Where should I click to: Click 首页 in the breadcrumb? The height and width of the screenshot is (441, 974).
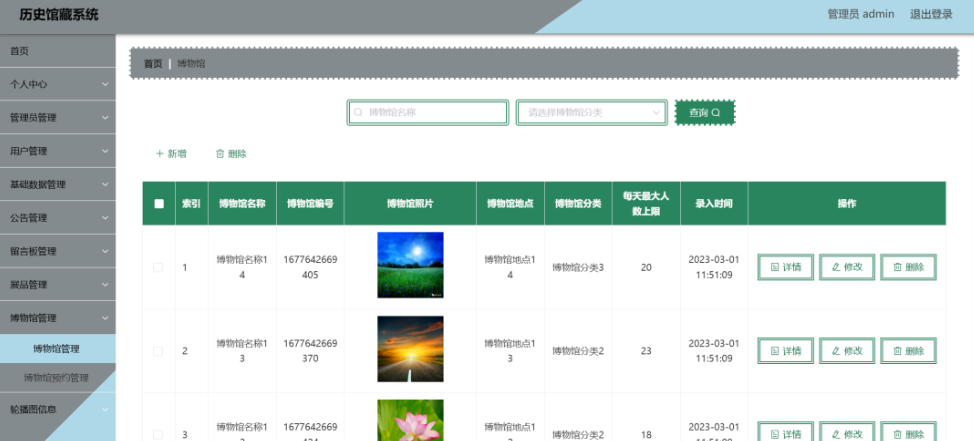click(x=153, y=63)
